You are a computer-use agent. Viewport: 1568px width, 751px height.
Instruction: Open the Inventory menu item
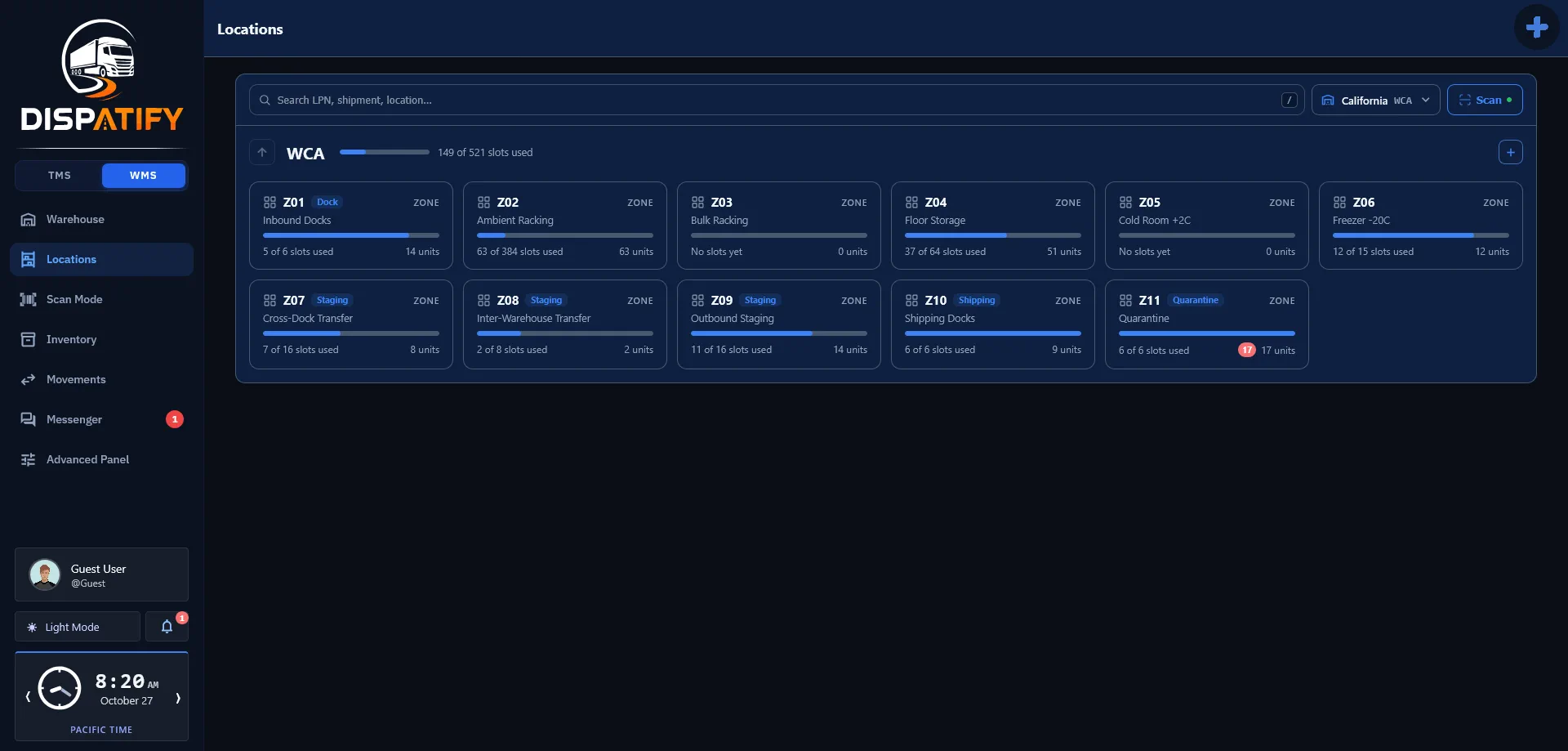coord(101,339)
